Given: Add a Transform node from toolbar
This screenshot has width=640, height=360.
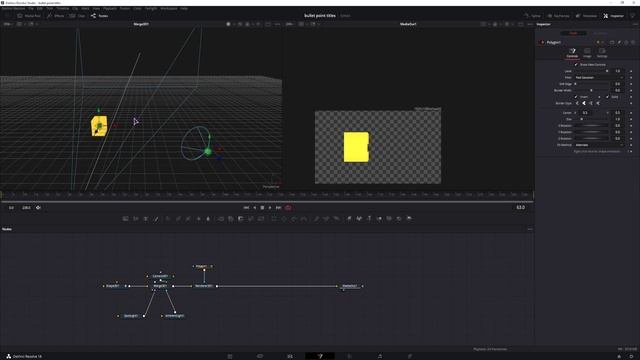Looking at the screenshot, I should [261, 219].
